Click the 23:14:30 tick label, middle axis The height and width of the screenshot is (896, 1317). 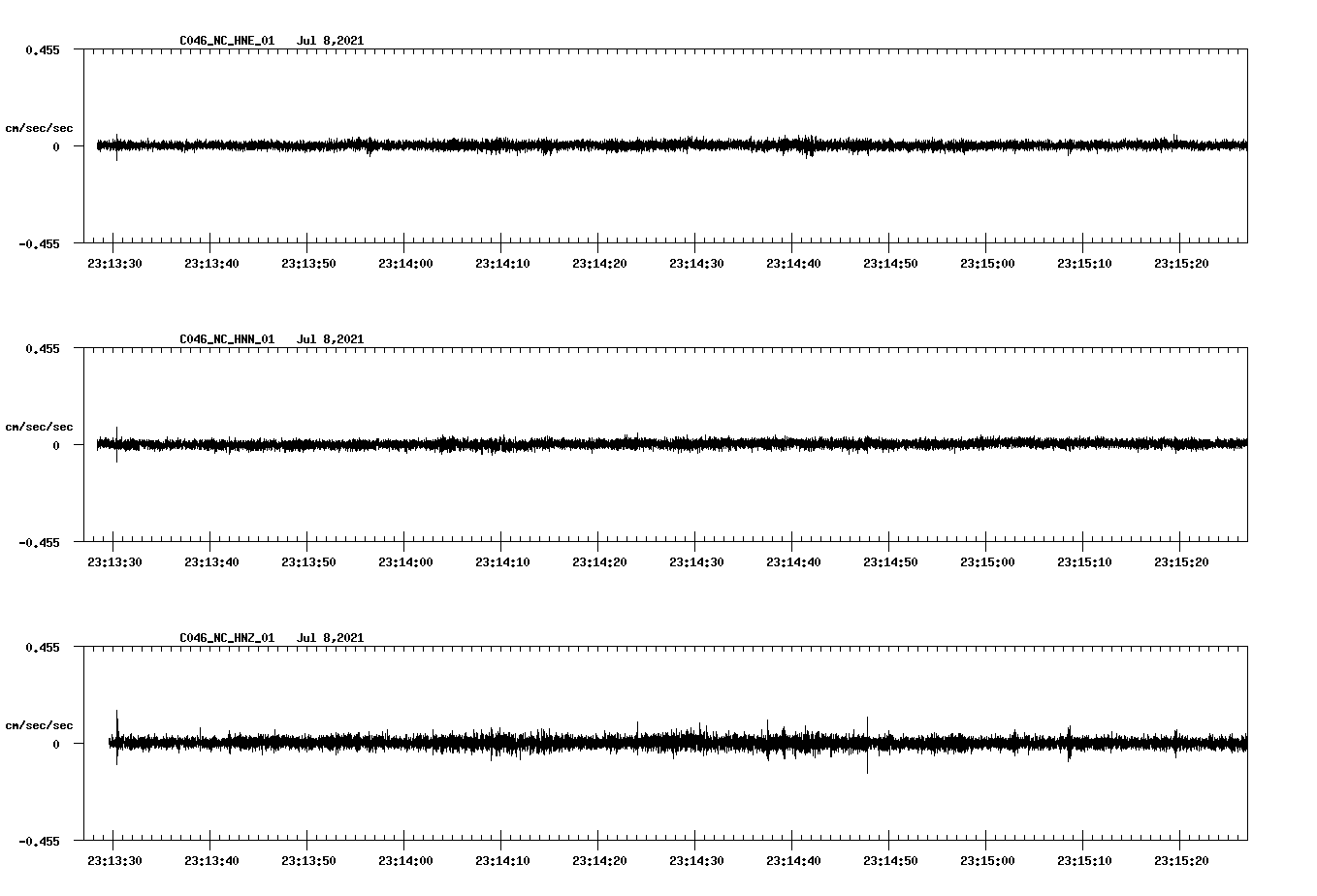coord(697,560)
